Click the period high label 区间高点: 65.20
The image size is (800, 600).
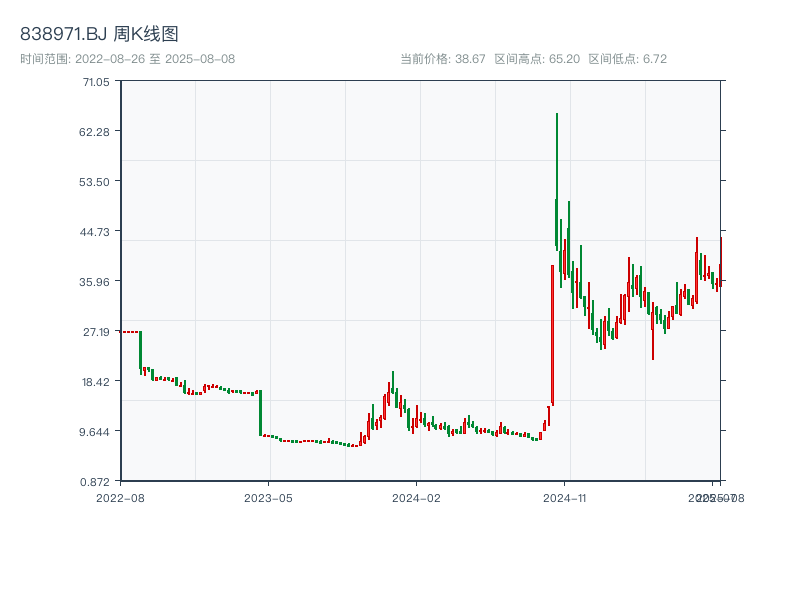(537, 59)
